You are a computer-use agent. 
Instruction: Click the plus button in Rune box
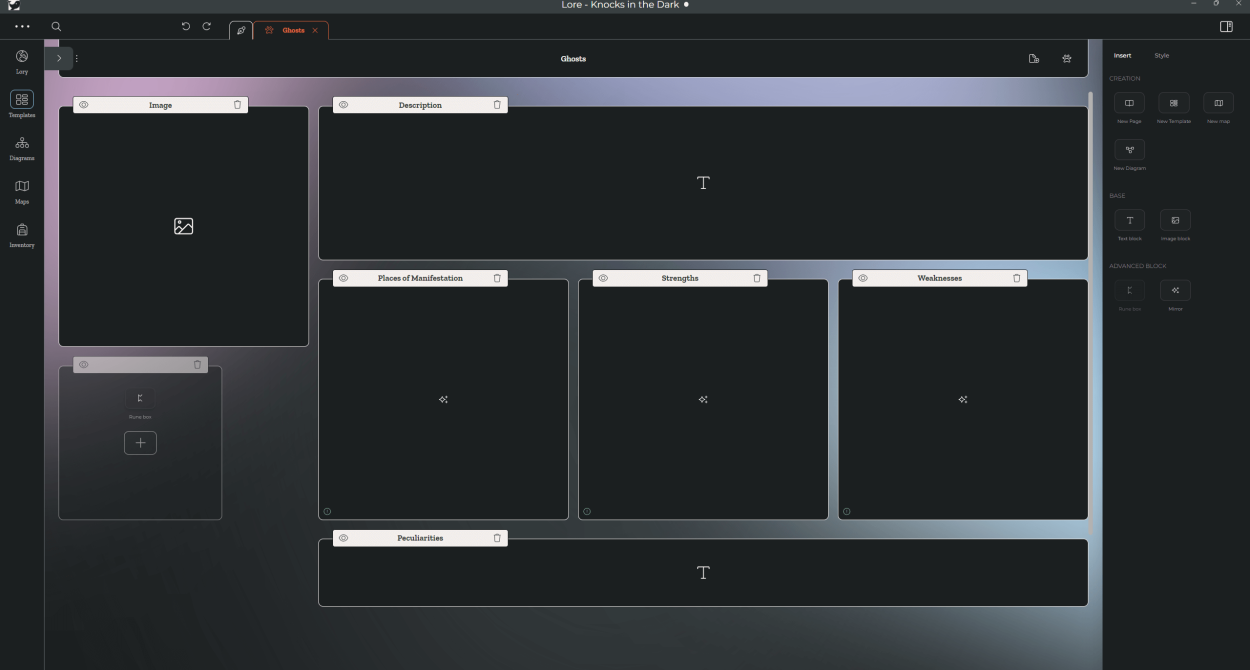coord(140,443)
